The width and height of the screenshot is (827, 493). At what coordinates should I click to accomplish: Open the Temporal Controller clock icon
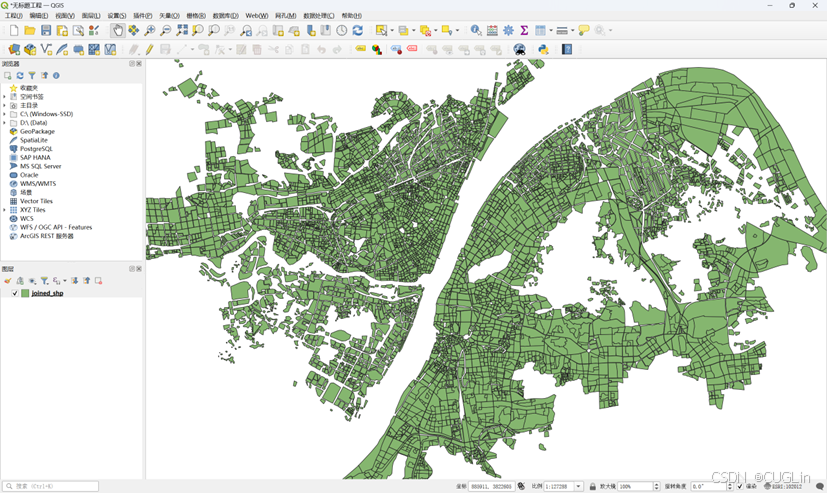342,31
